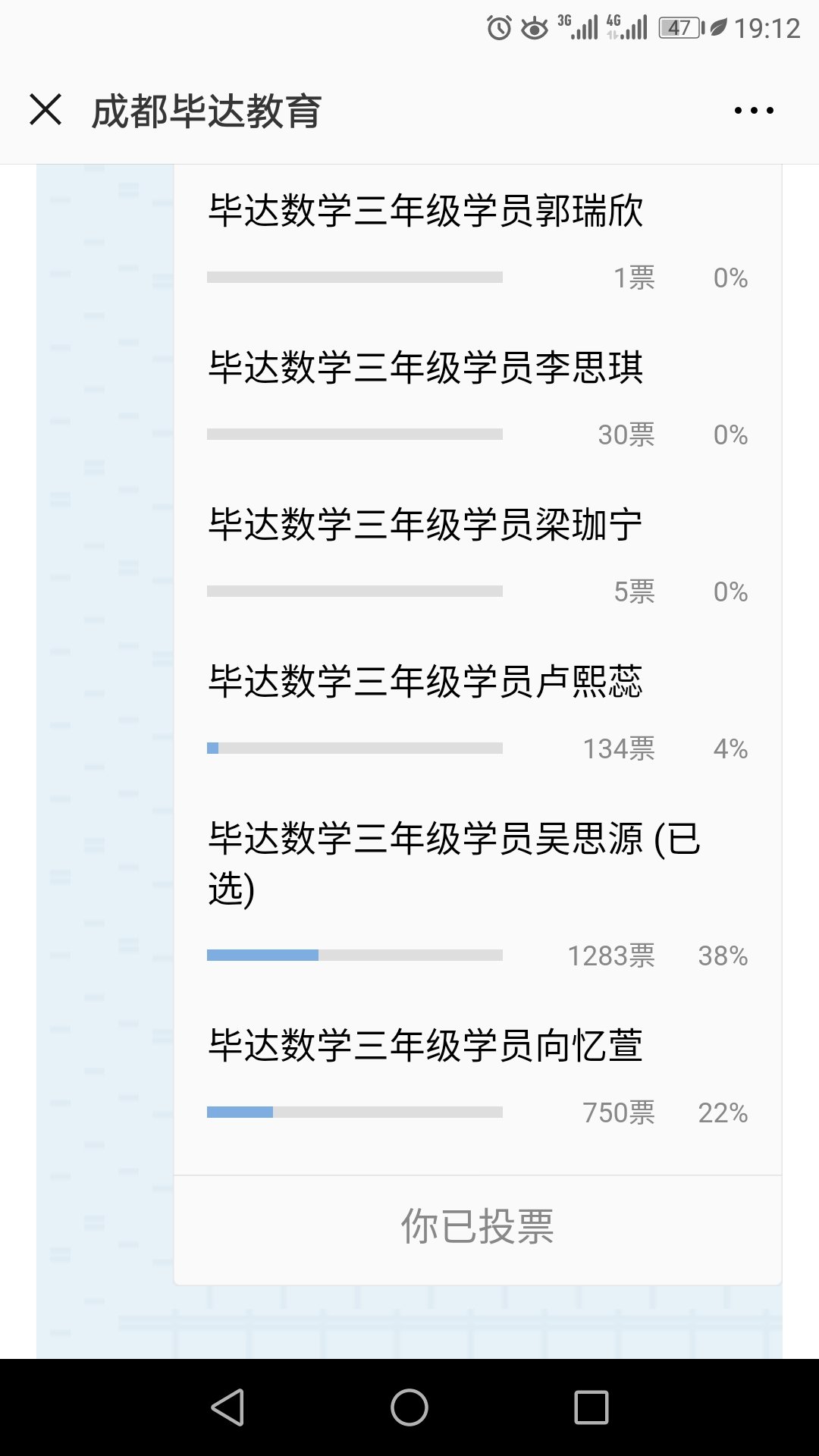The image size is (819, 1456).
Task: Tap the 你已投票 button
Action: [x=478, y=1226]
